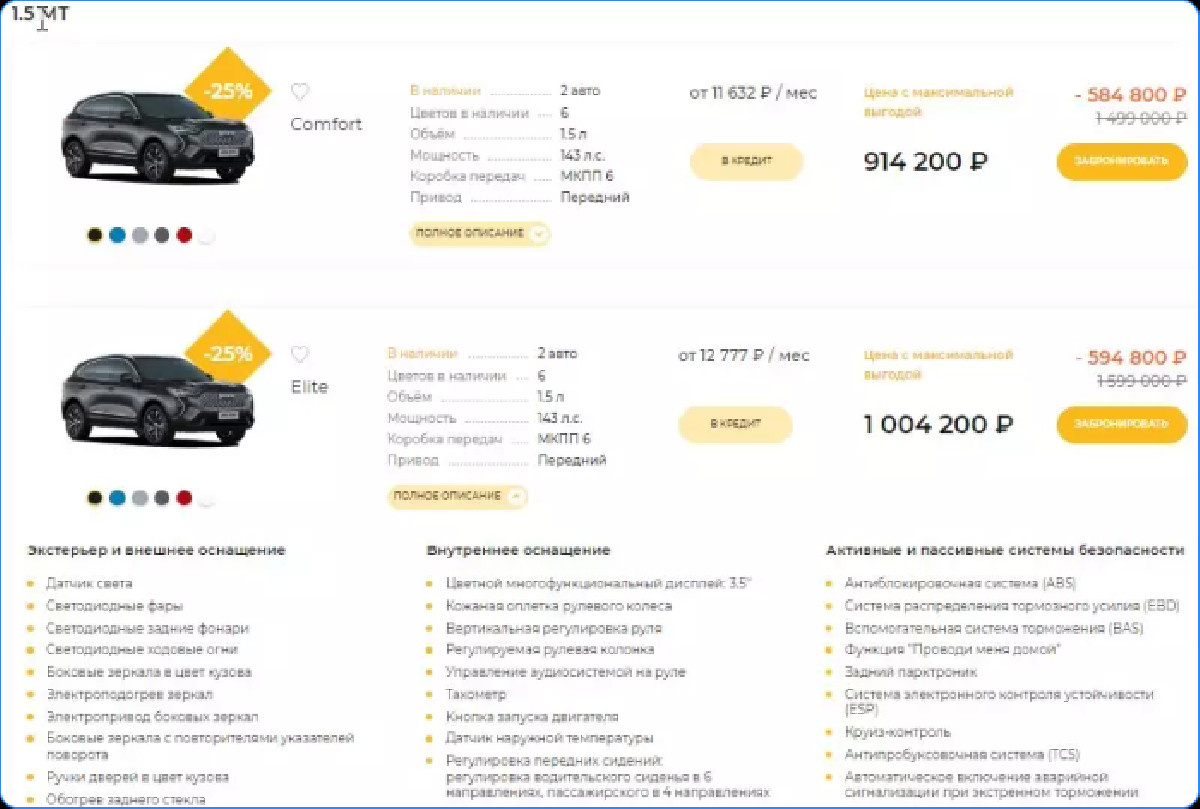
Task: Click "Экстерьер и внешнее оснащение" heading
Action: [x=156, y=550]
